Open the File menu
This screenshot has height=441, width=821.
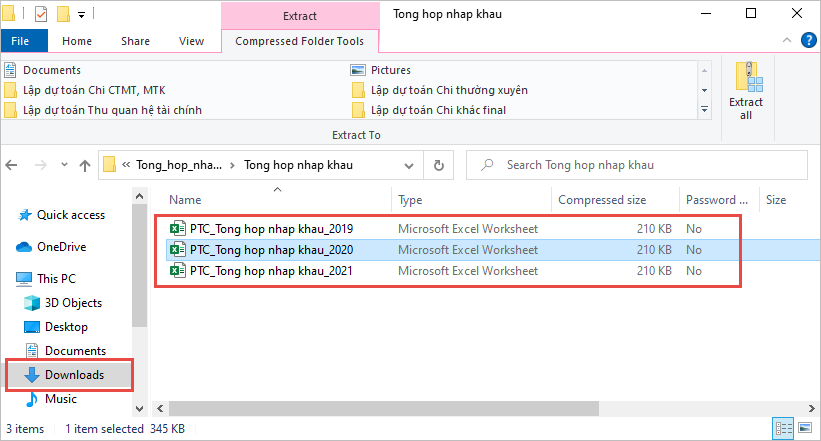(22, 41)
